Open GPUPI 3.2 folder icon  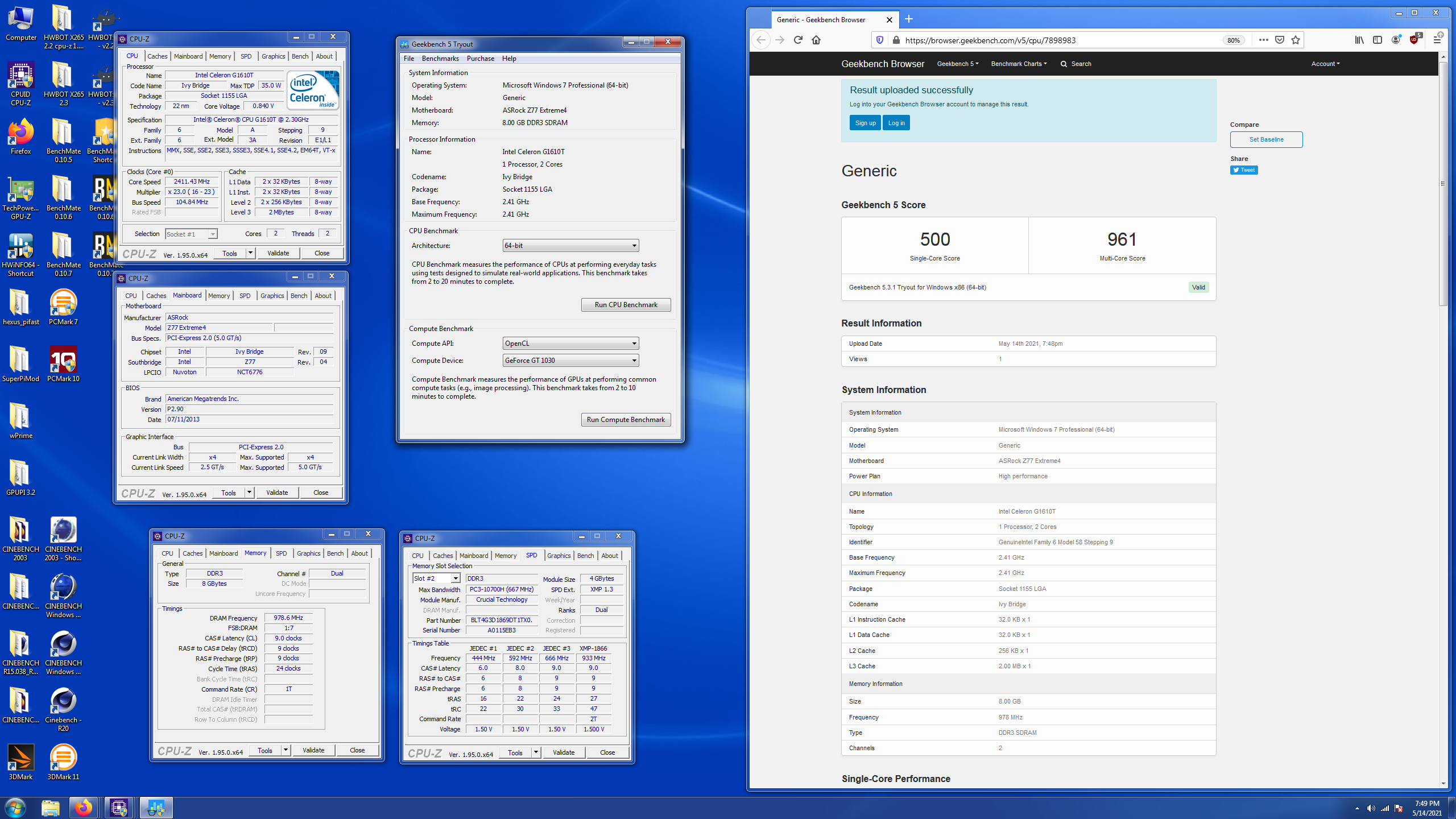pyautogui.click(x=20, y=478)
